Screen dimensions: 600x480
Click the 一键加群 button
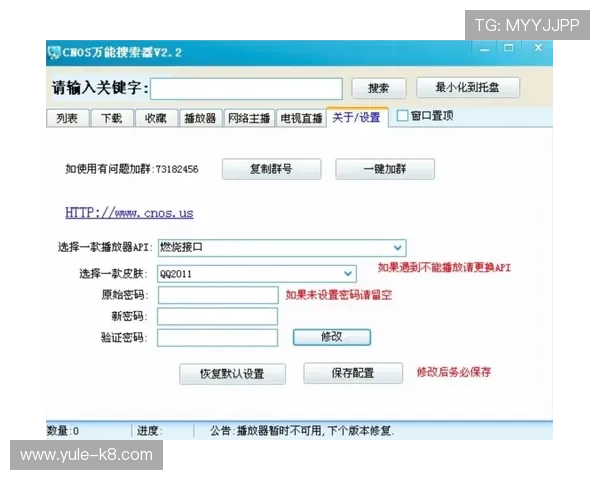(385, 169)
